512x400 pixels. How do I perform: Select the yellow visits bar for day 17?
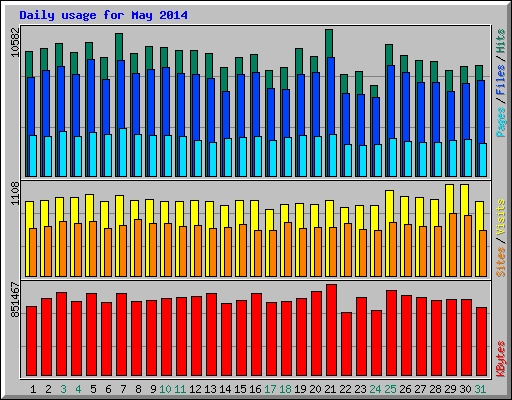pyautogui.click(x=269, y=220)
